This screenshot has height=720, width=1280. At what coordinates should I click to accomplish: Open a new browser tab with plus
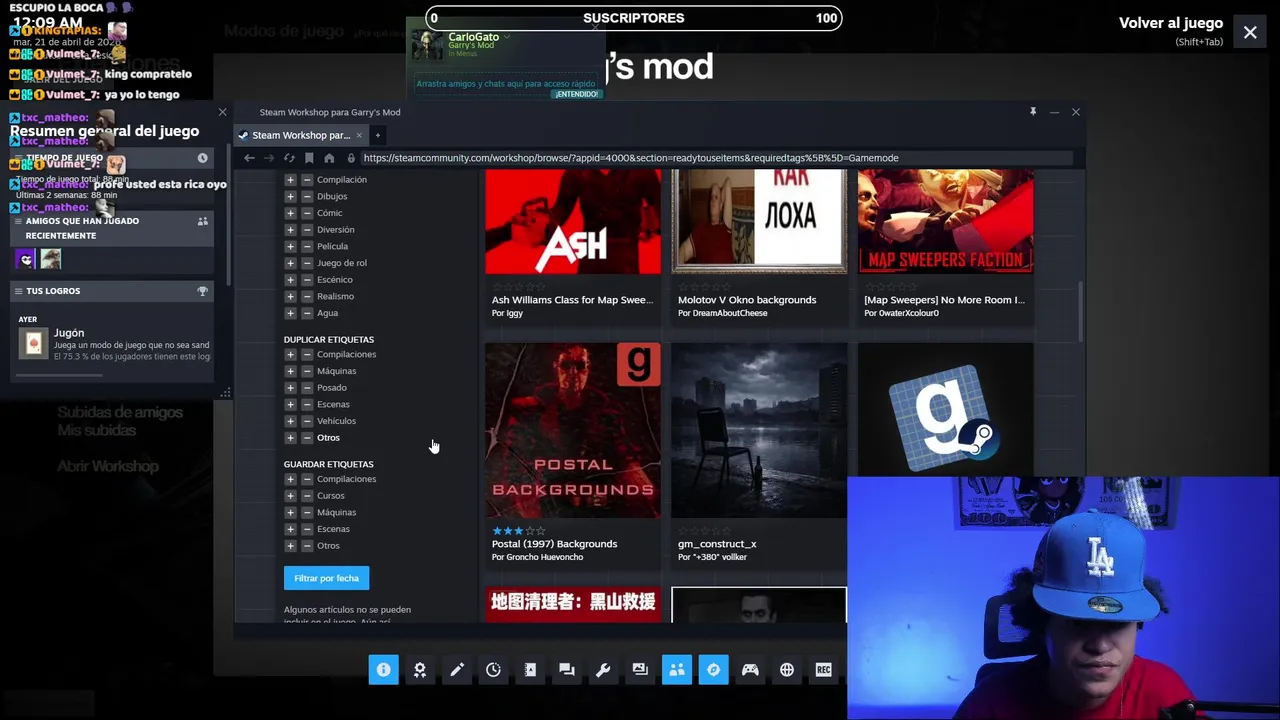[378, 135]
